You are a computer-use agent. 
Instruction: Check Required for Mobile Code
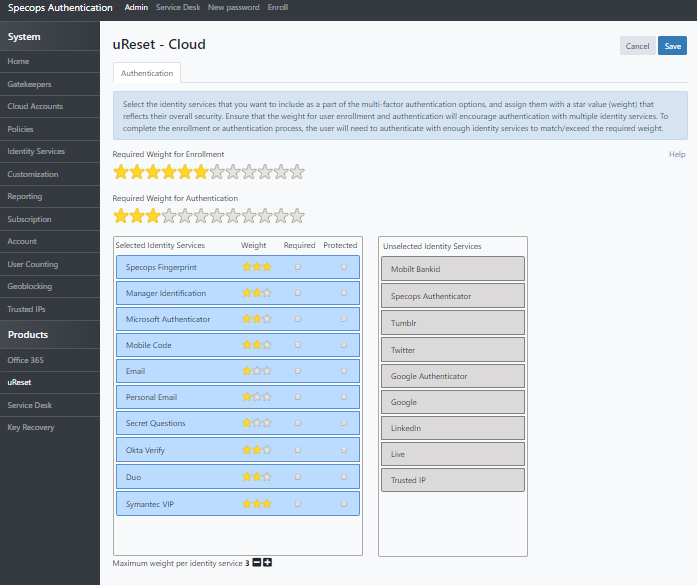coord(298,345)
